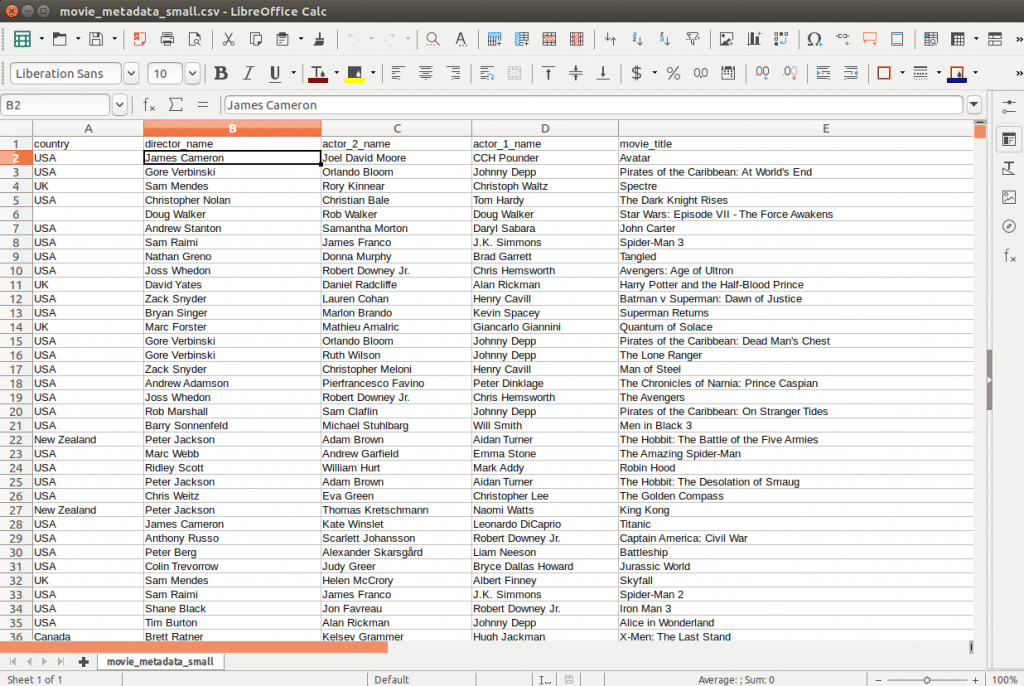Open Find & Replace magnifier icon
This screenshot has width=1024, height=686.
tap(432, 39)
